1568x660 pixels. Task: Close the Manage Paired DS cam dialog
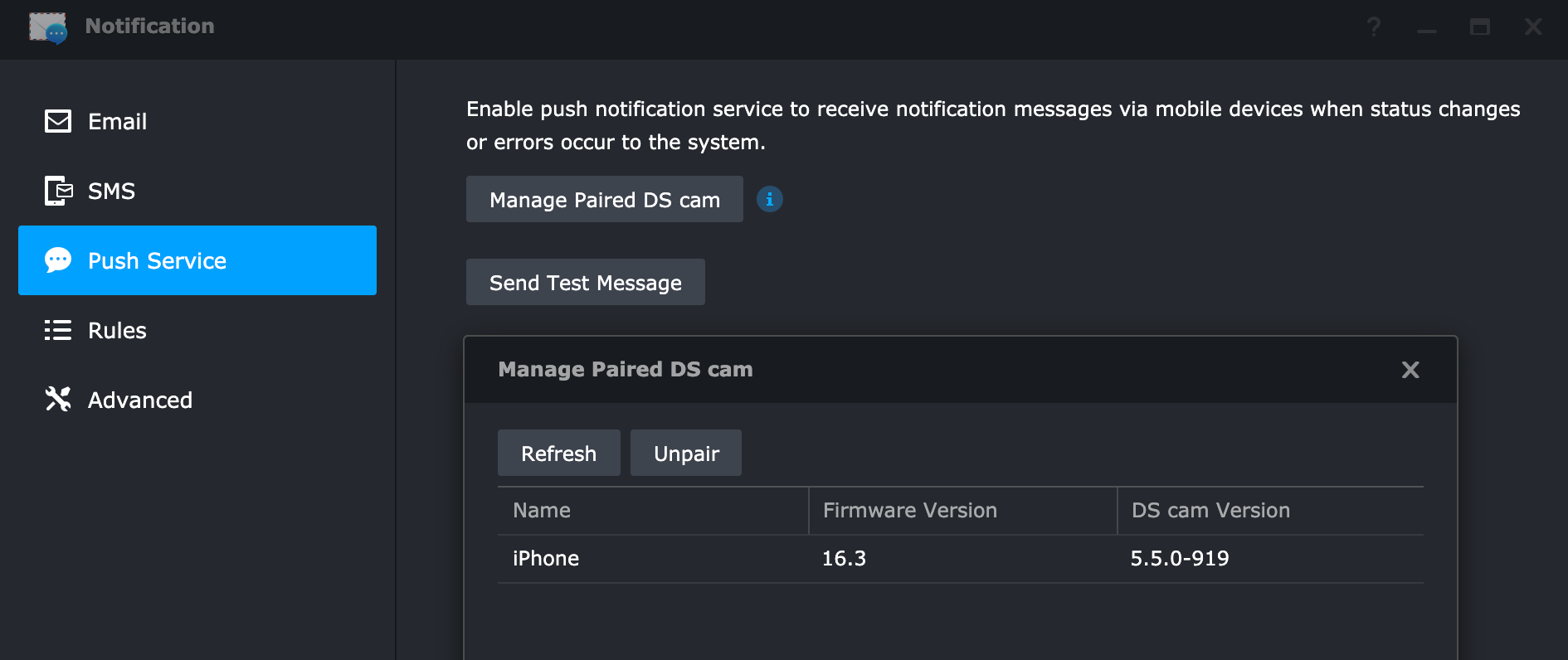[1410, 370]
